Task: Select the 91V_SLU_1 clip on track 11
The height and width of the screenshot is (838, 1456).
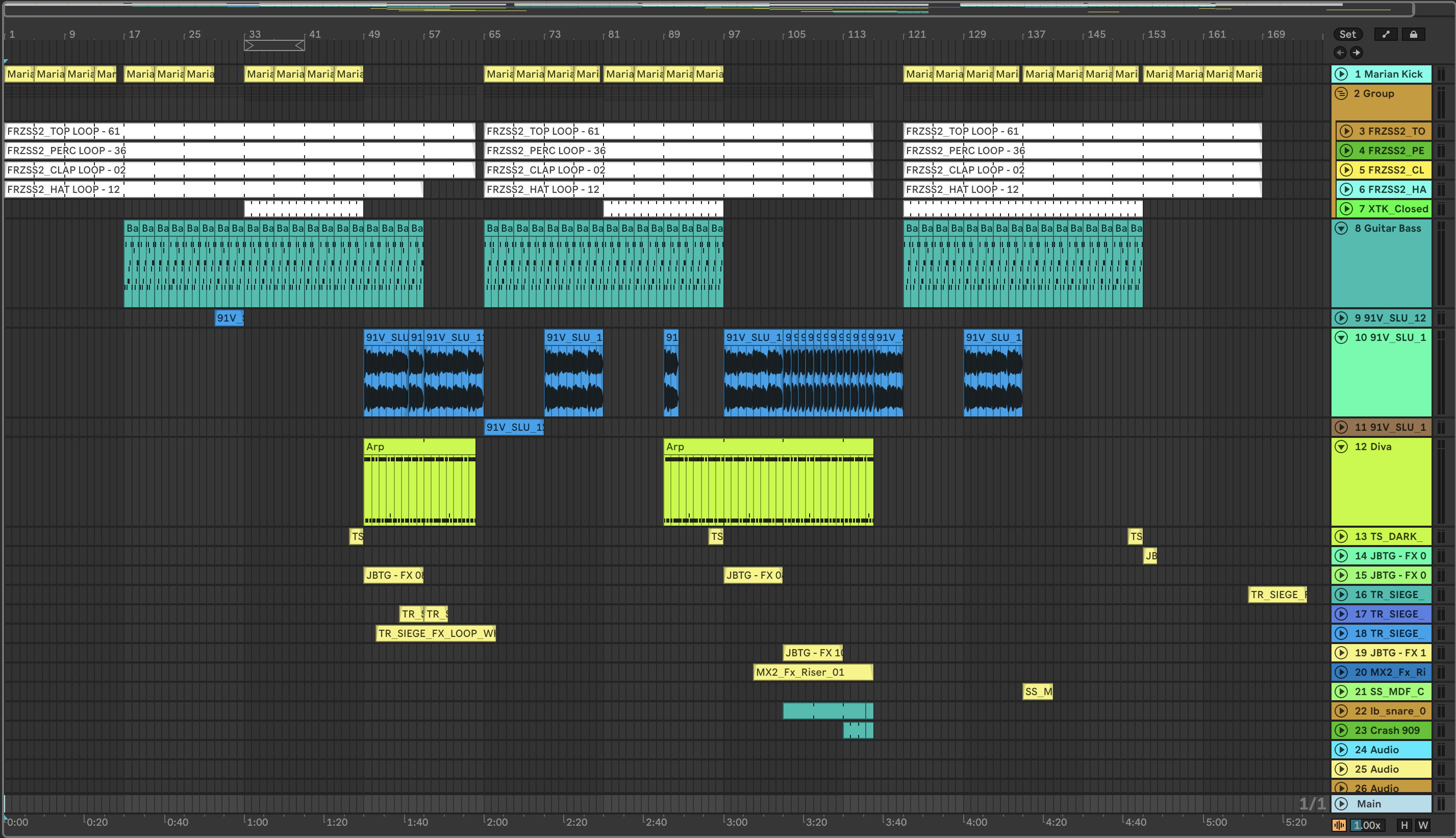Action: pyautogui.click(x=514, y=427)
